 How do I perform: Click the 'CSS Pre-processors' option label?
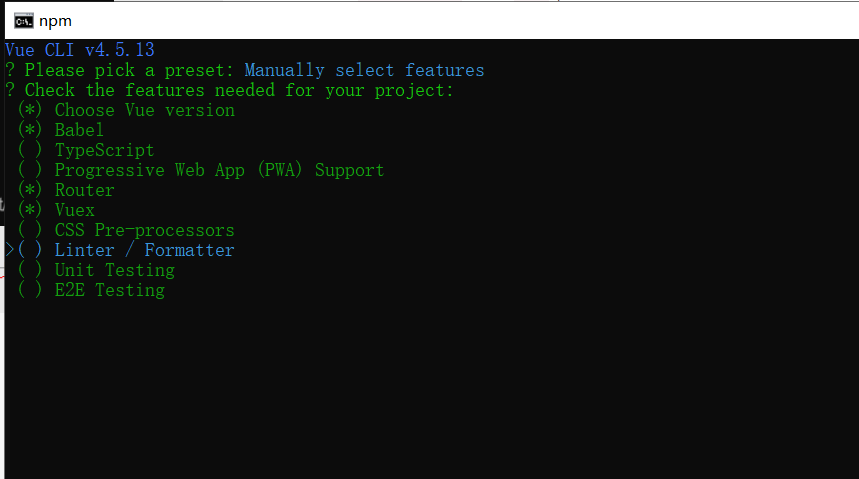point(145,230)
